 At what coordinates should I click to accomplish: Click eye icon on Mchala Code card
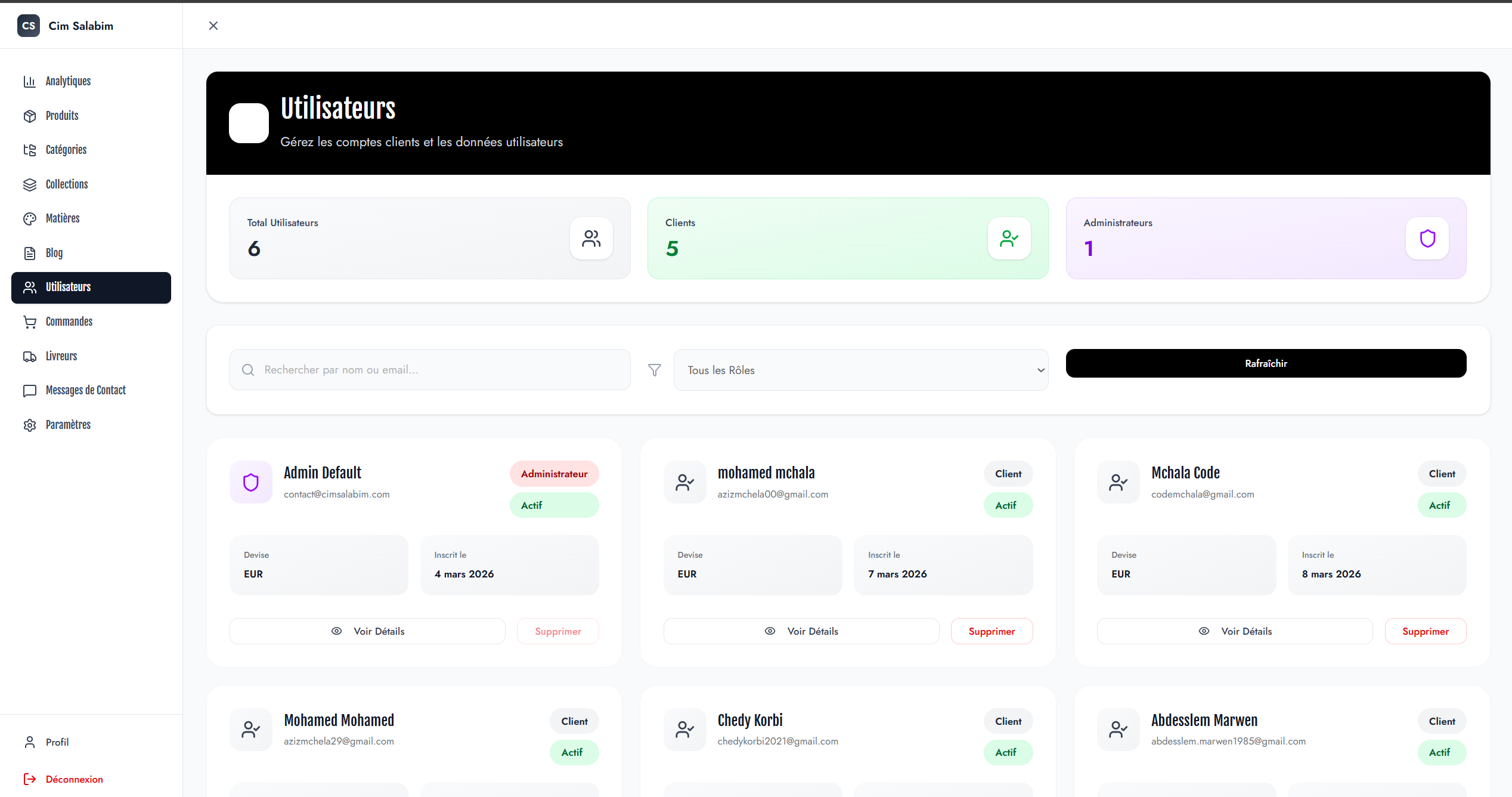[1204, 631]
